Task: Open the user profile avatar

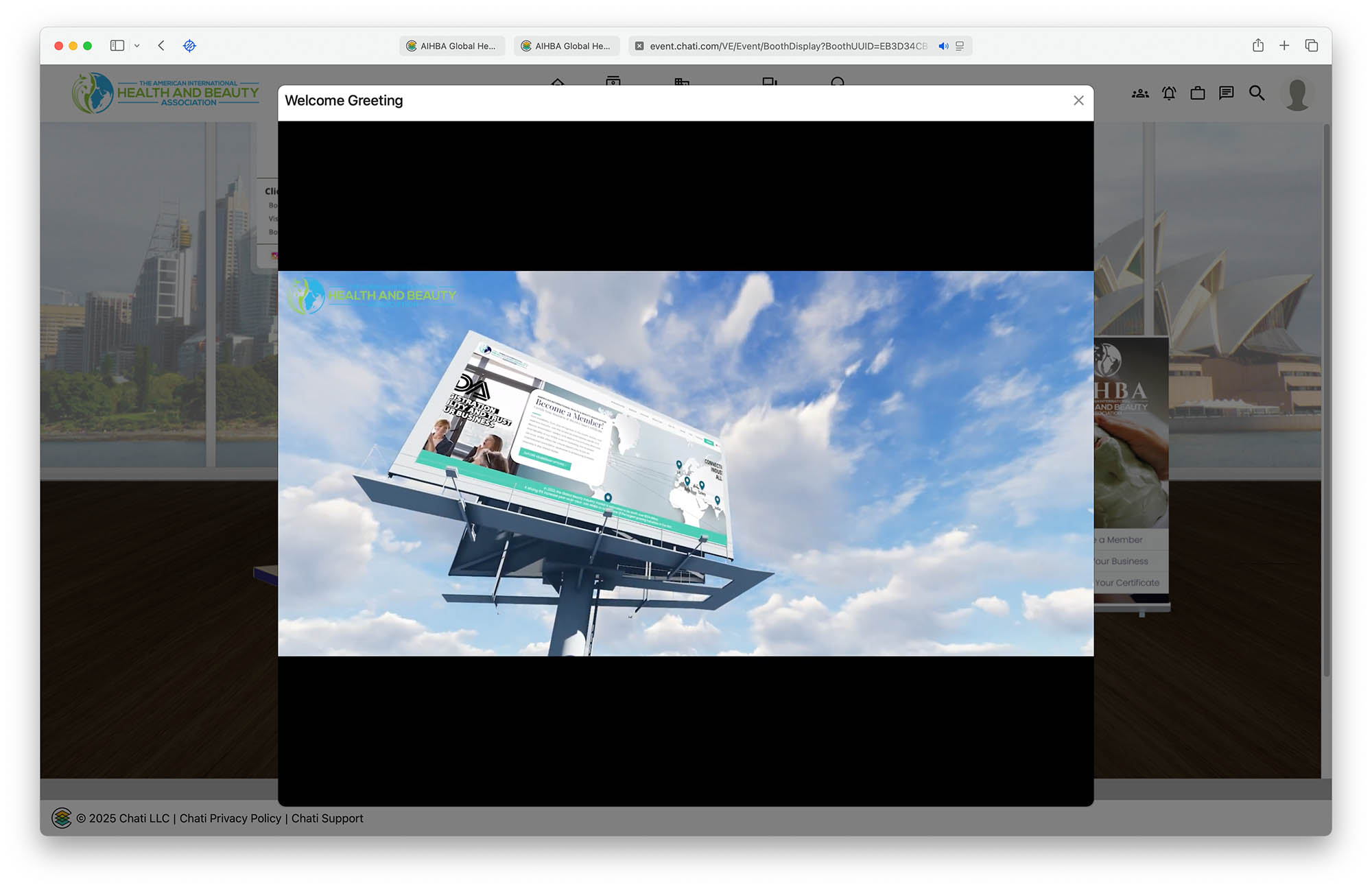Action: pyautogui.click(x=1297, y=95)
